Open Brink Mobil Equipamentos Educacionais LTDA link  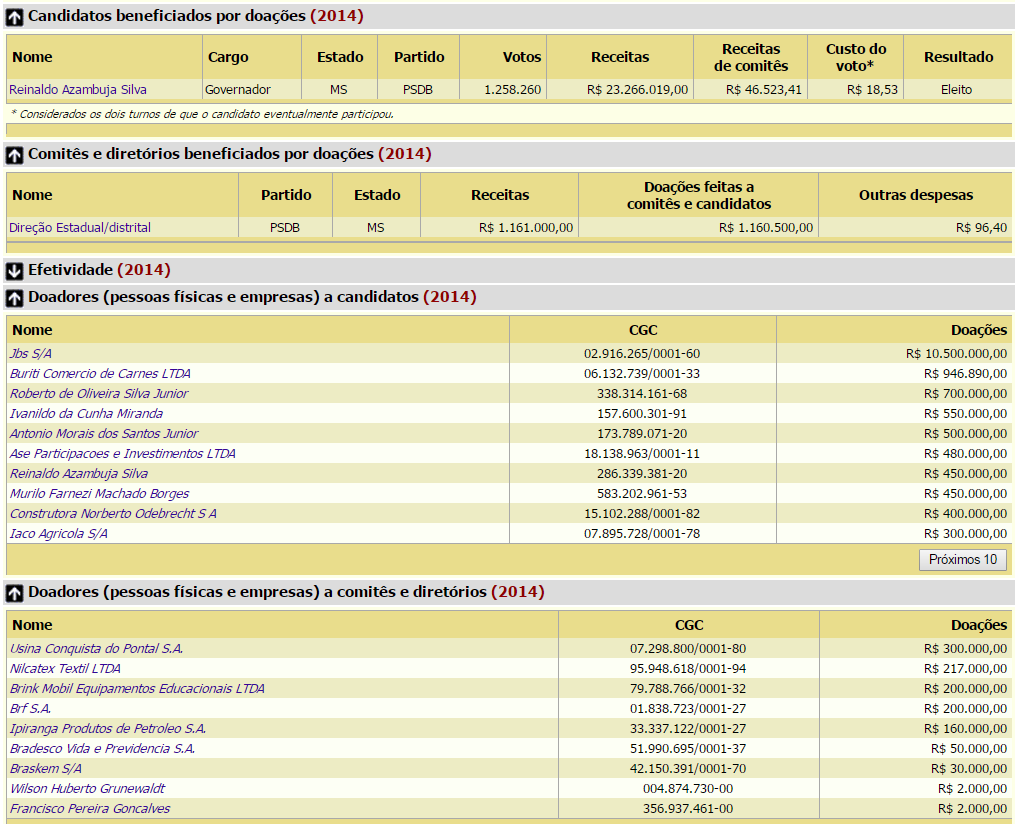coord(137,689)
